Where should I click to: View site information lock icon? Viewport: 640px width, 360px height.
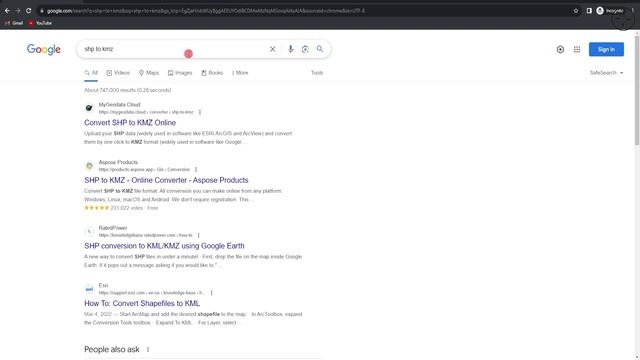pos(42,11)
